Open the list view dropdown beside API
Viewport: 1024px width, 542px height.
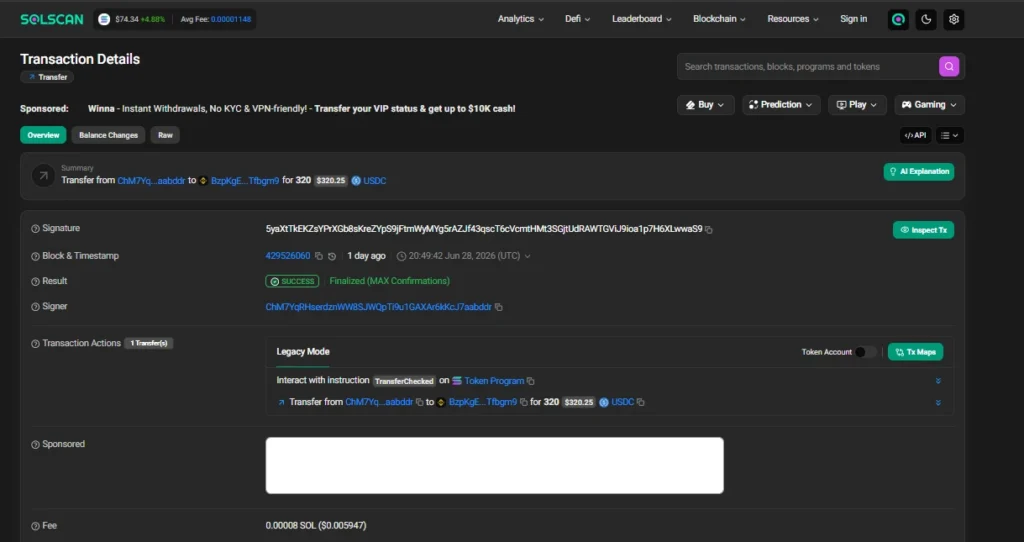coord(950,135)
